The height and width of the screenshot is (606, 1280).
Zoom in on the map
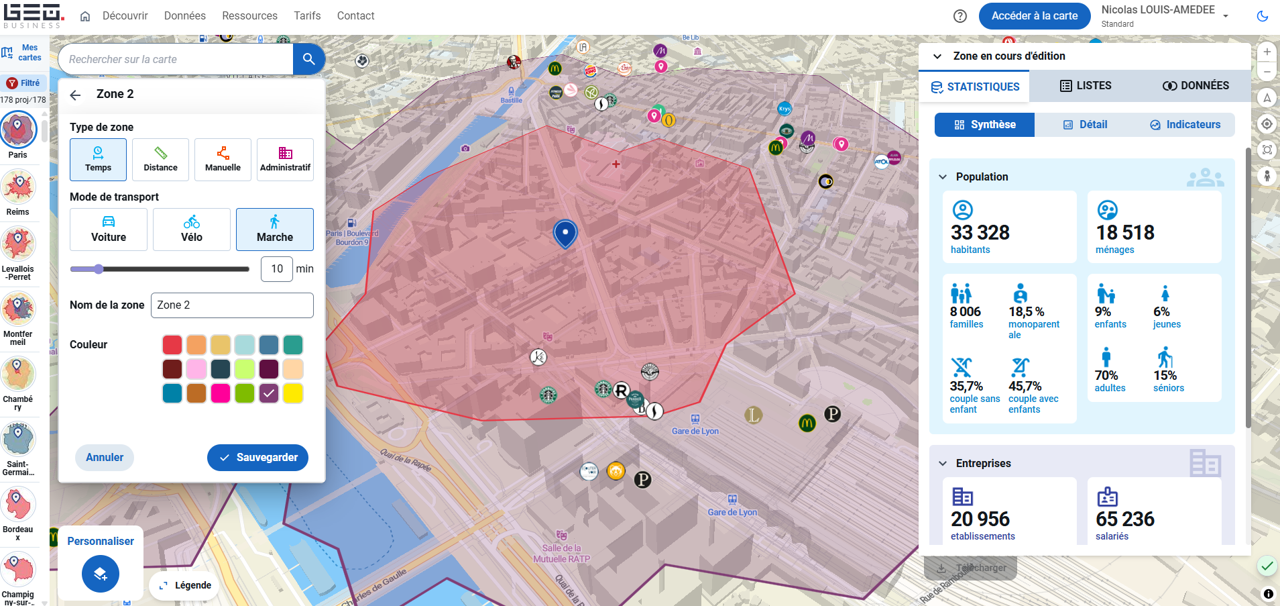(x=1267, y=52)
